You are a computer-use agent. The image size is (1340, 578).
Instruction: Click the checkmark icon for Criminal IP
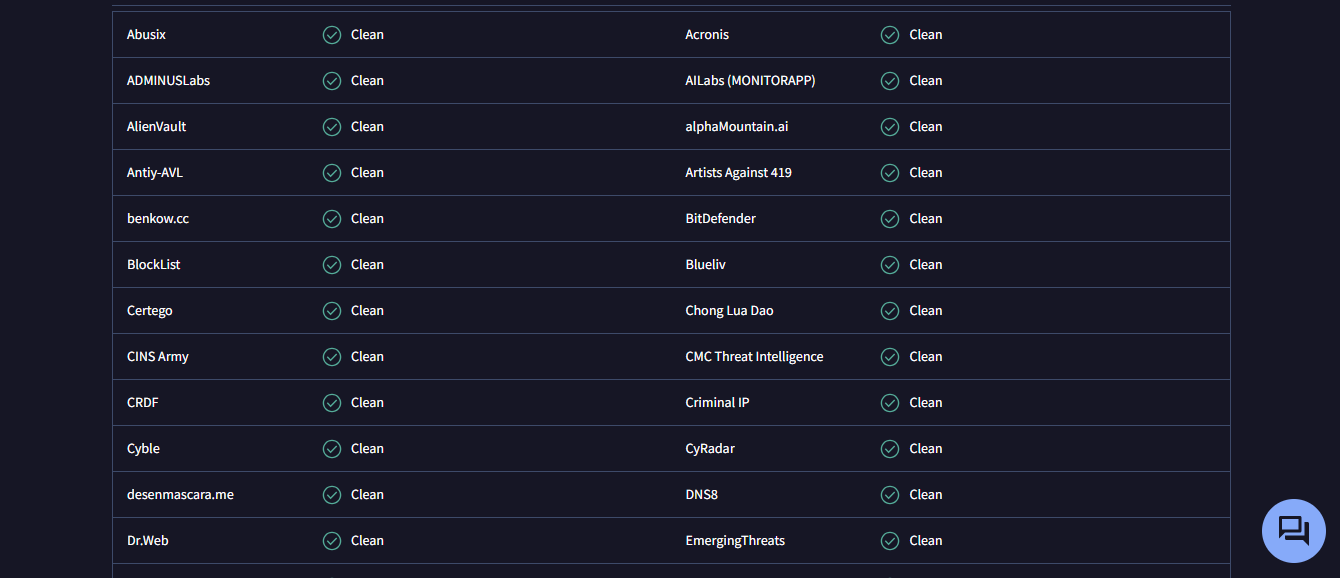click(890, 403)
